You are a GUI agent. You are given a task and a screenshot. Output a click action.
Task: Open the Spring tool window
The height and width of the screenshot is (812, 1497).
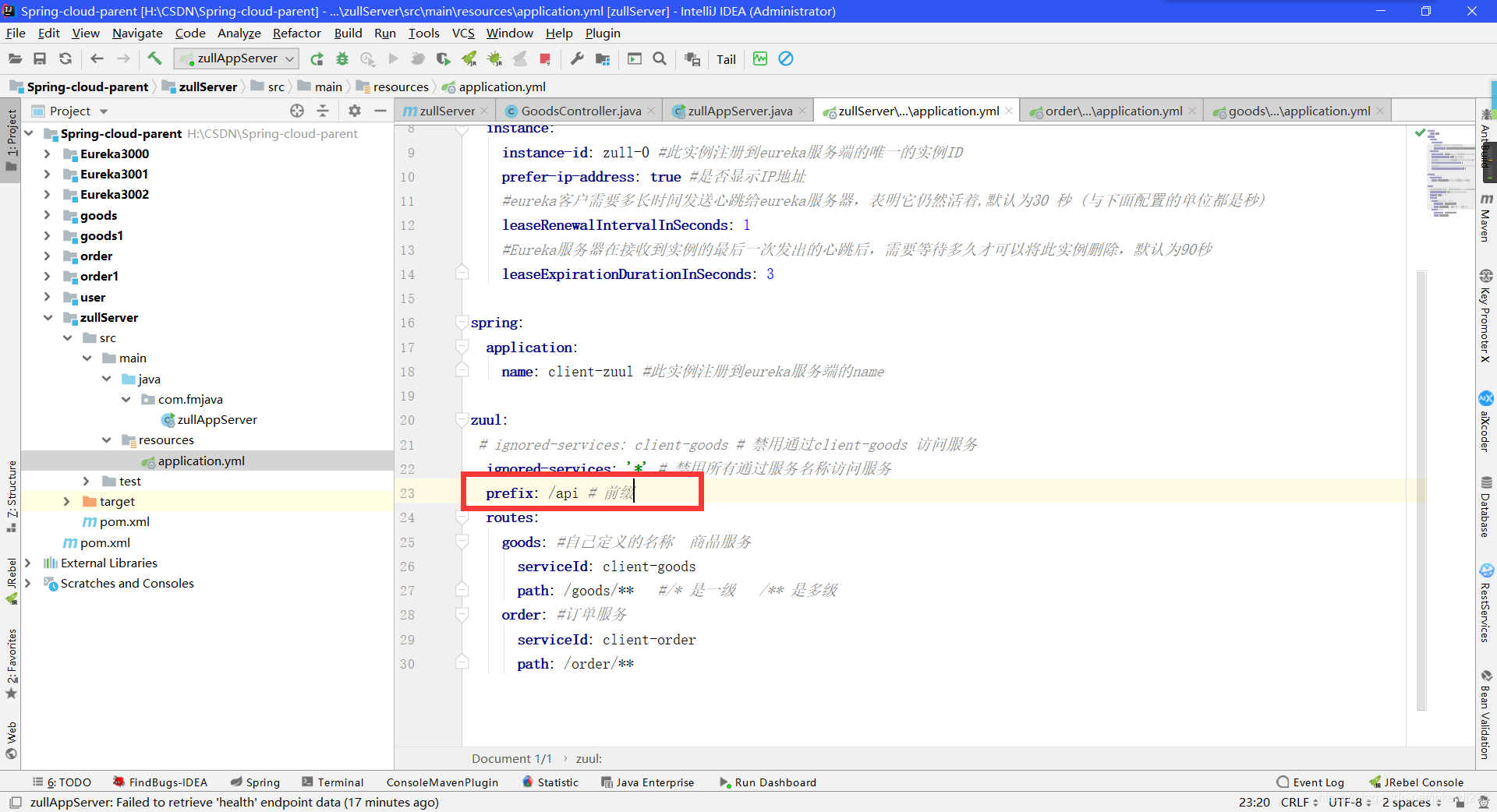click(255, 782)
